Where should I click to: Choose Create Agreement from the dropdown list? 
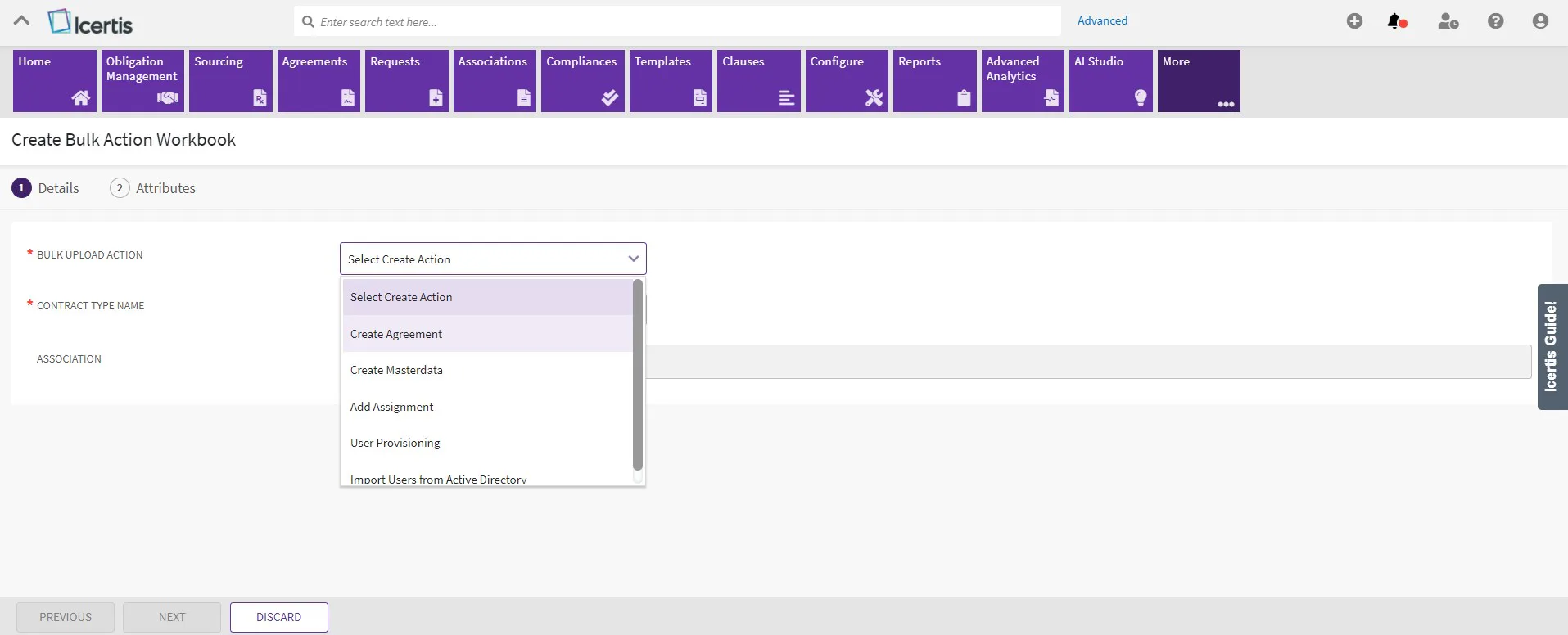pos(488,334)
